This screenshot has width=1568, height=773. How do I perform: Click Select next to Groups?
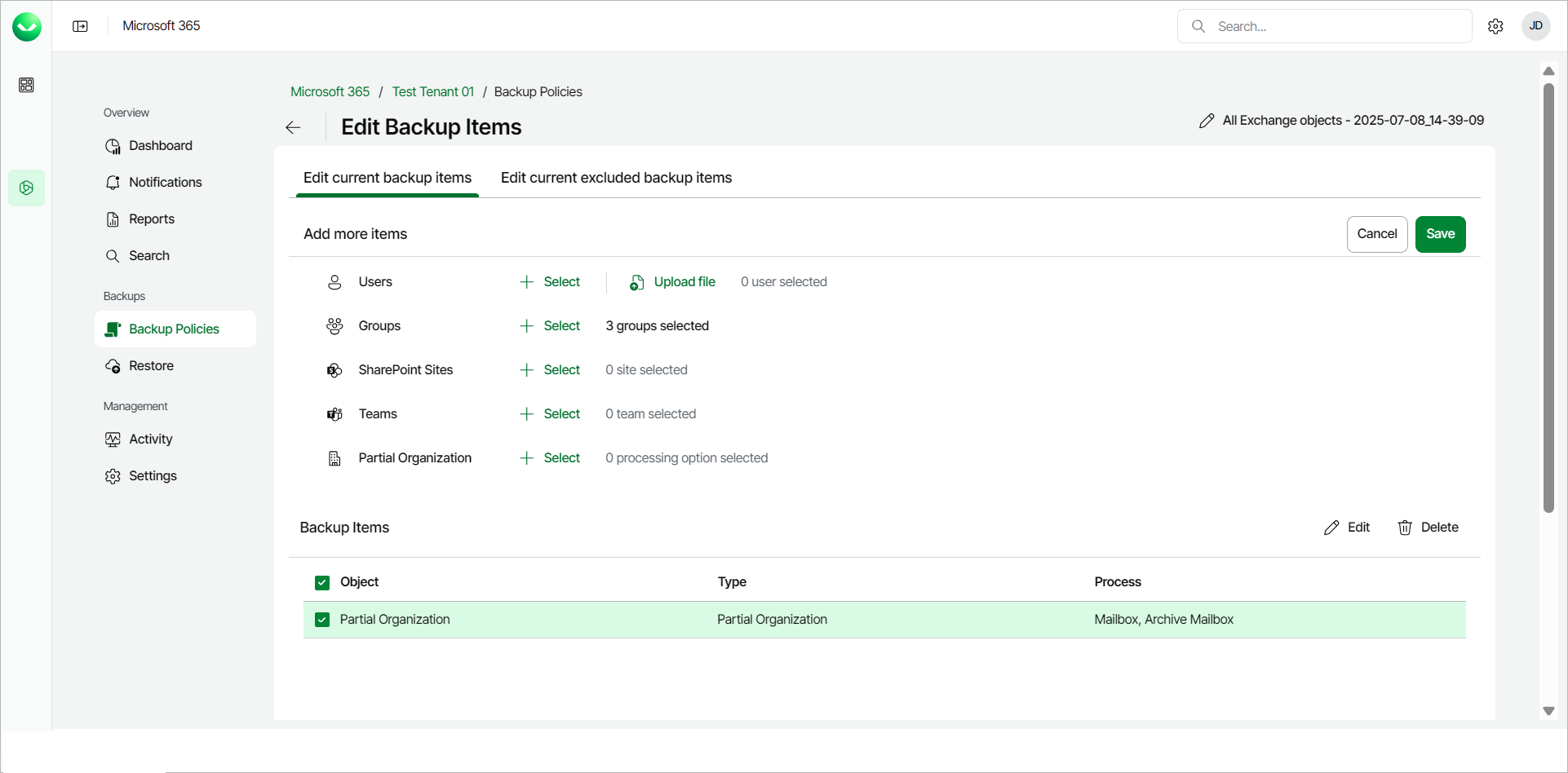pyautogui.click(x=551, y=326)
